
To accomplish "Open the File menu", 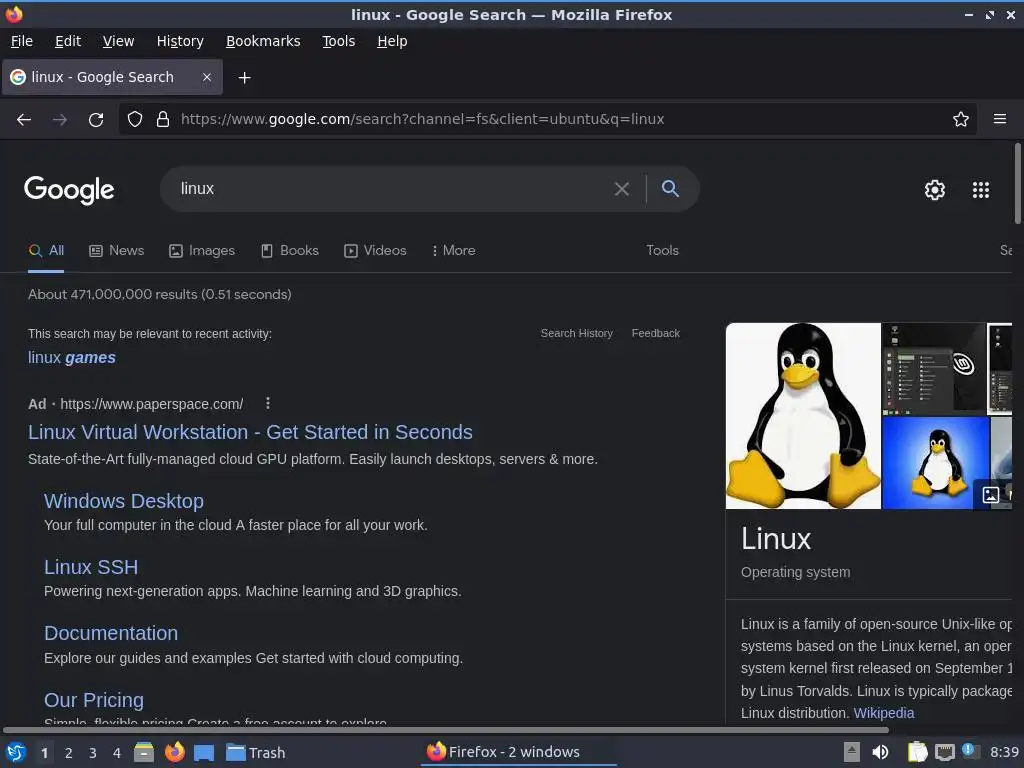I will [x=22, y=41].
